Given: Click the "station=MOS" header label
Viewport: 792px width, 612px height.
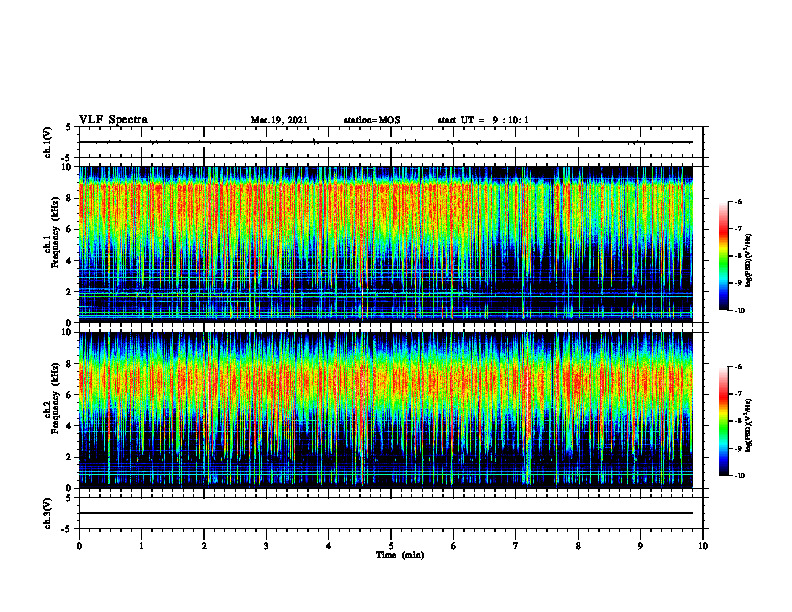Looking at the screenshot, I should [372, 120].
